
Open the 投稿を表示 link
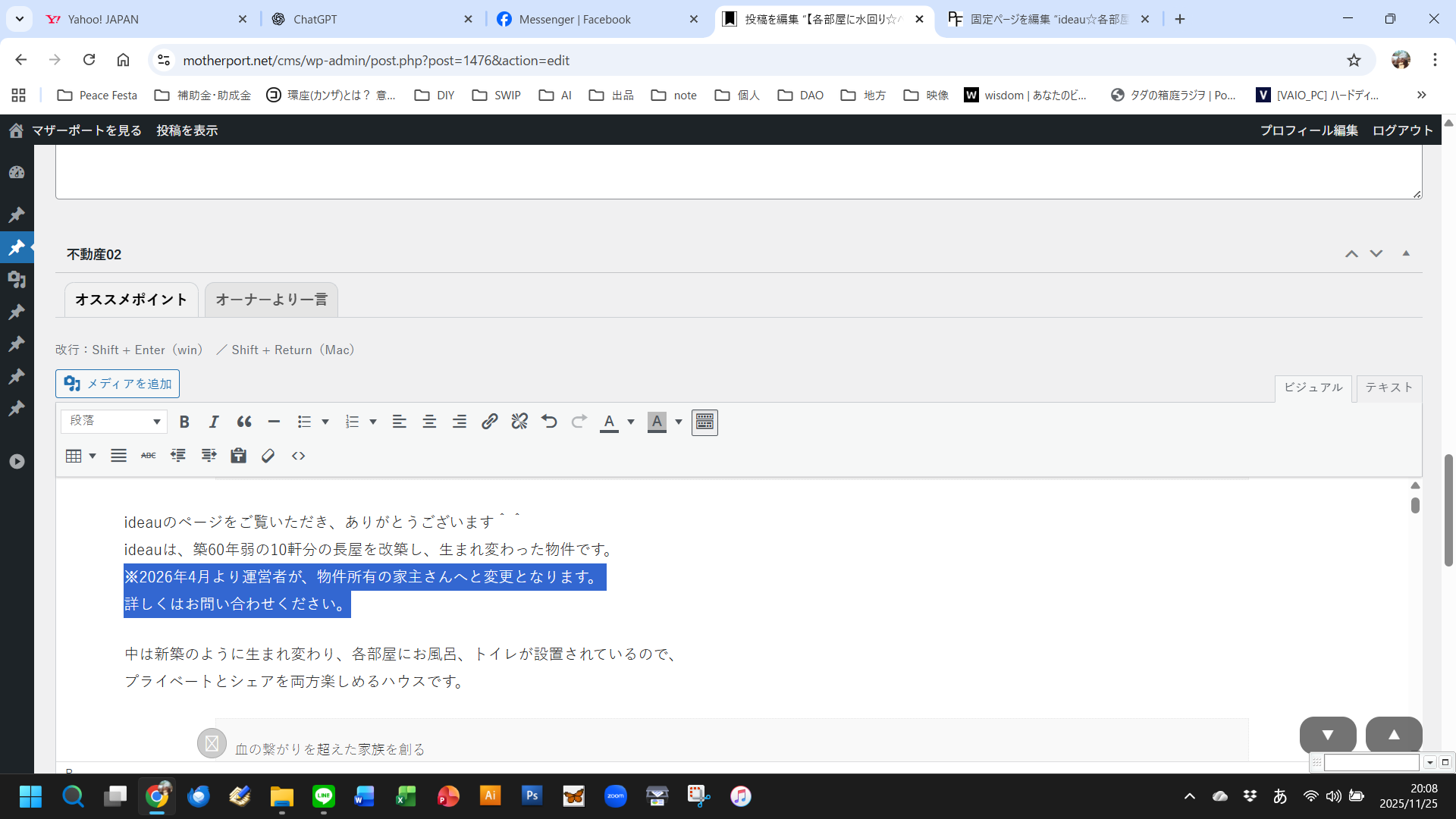point(187,130)
